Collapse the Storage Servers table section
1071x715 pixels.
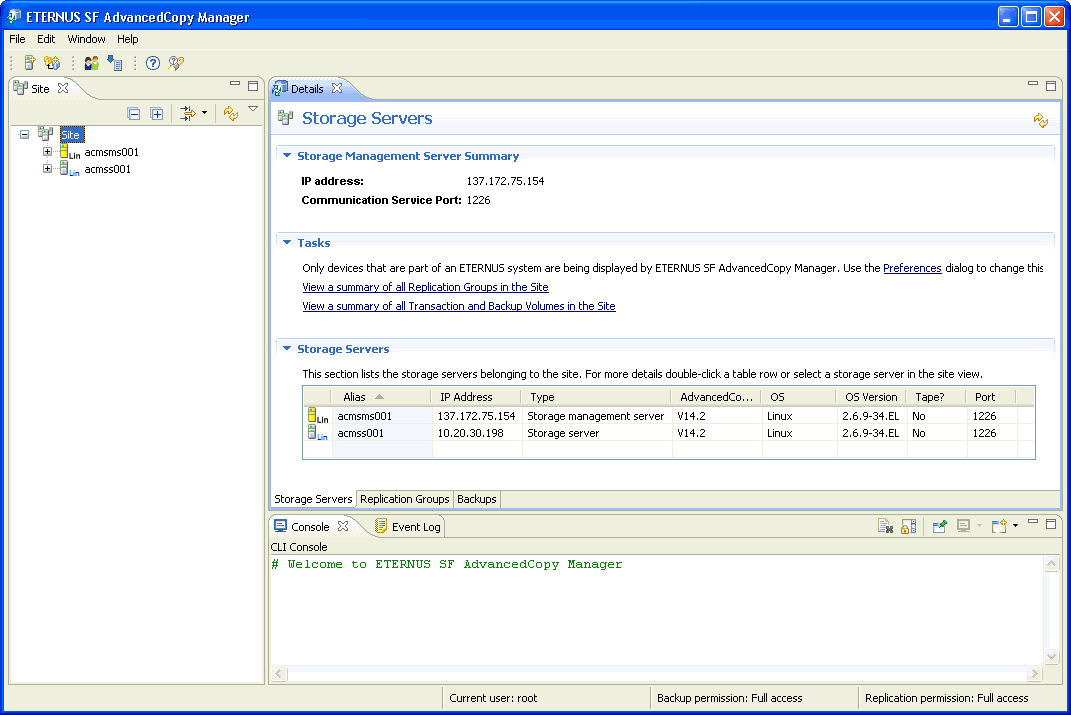point(287,348)
